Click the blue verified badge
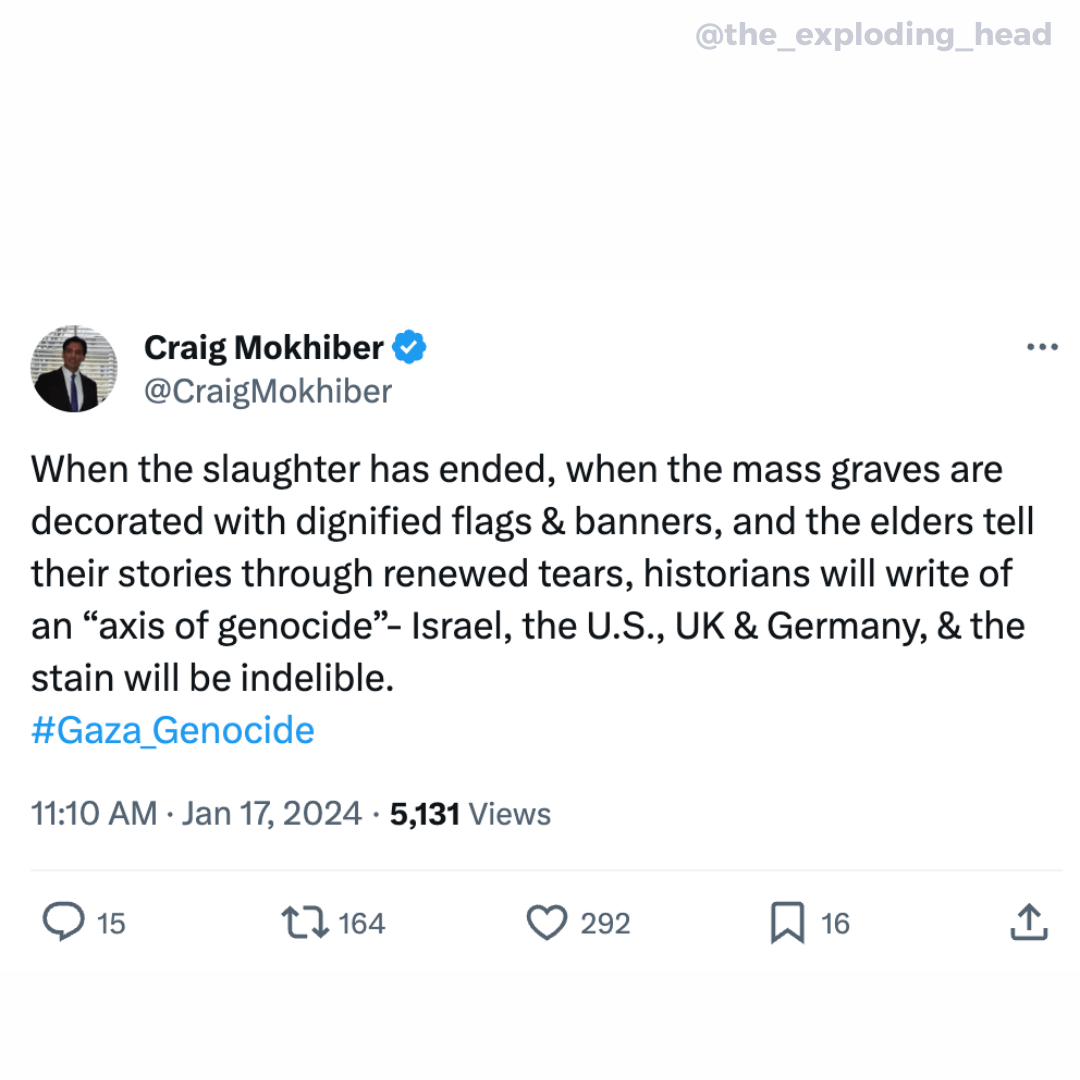The height and width of the screenshot is (1080, 1080). tap(409, 347)
